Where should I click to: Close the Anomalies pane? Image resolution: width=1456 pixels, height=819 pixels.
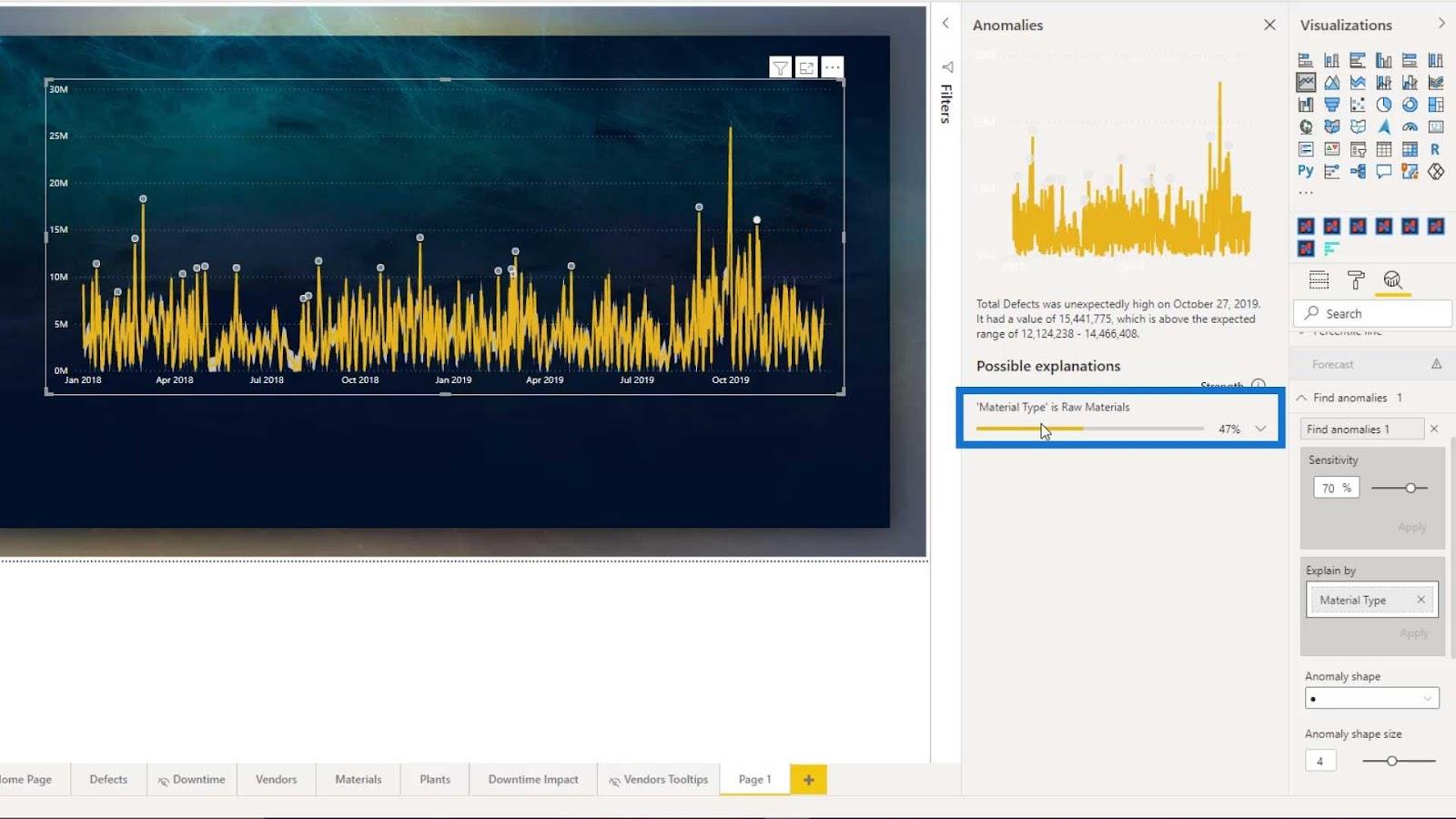pyautogui.click(x=1269, y=25)
